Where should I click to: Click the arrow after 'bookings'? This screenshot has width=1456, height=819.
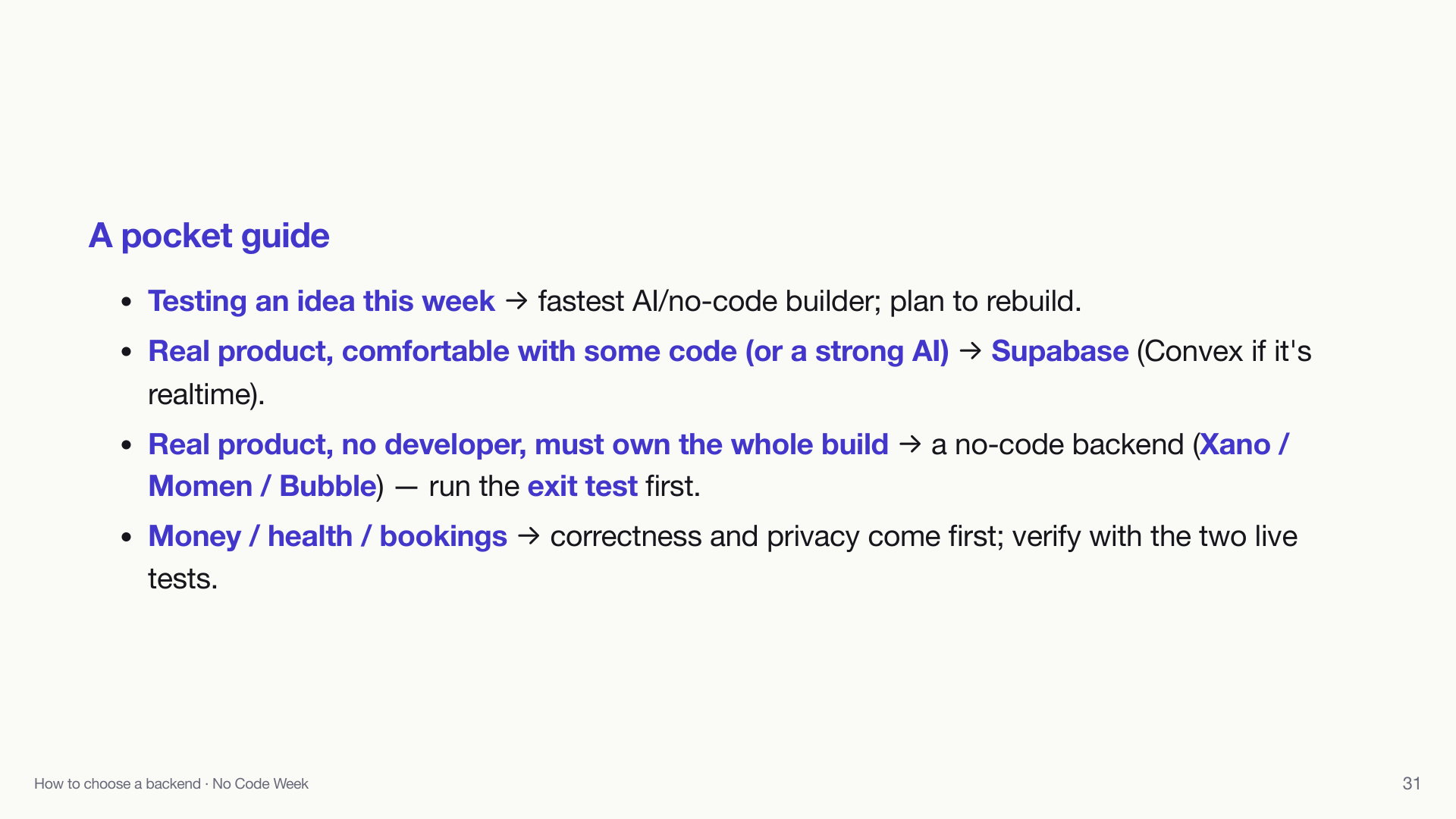pos(529,536)
